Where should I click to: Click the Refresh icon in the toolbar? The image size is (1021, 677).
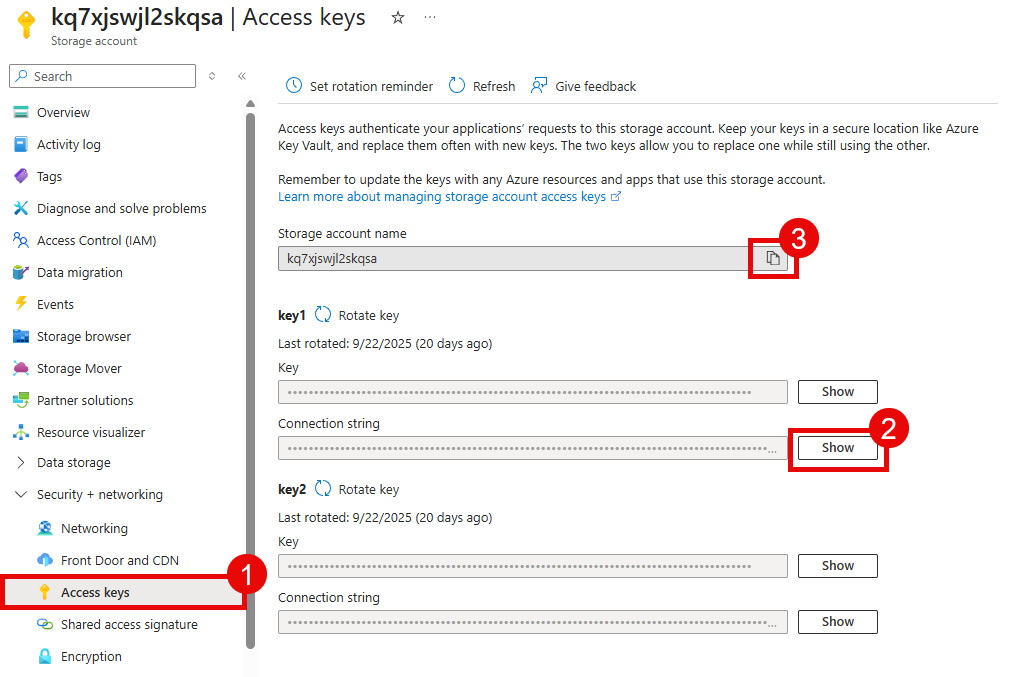(x=456, y=86)
